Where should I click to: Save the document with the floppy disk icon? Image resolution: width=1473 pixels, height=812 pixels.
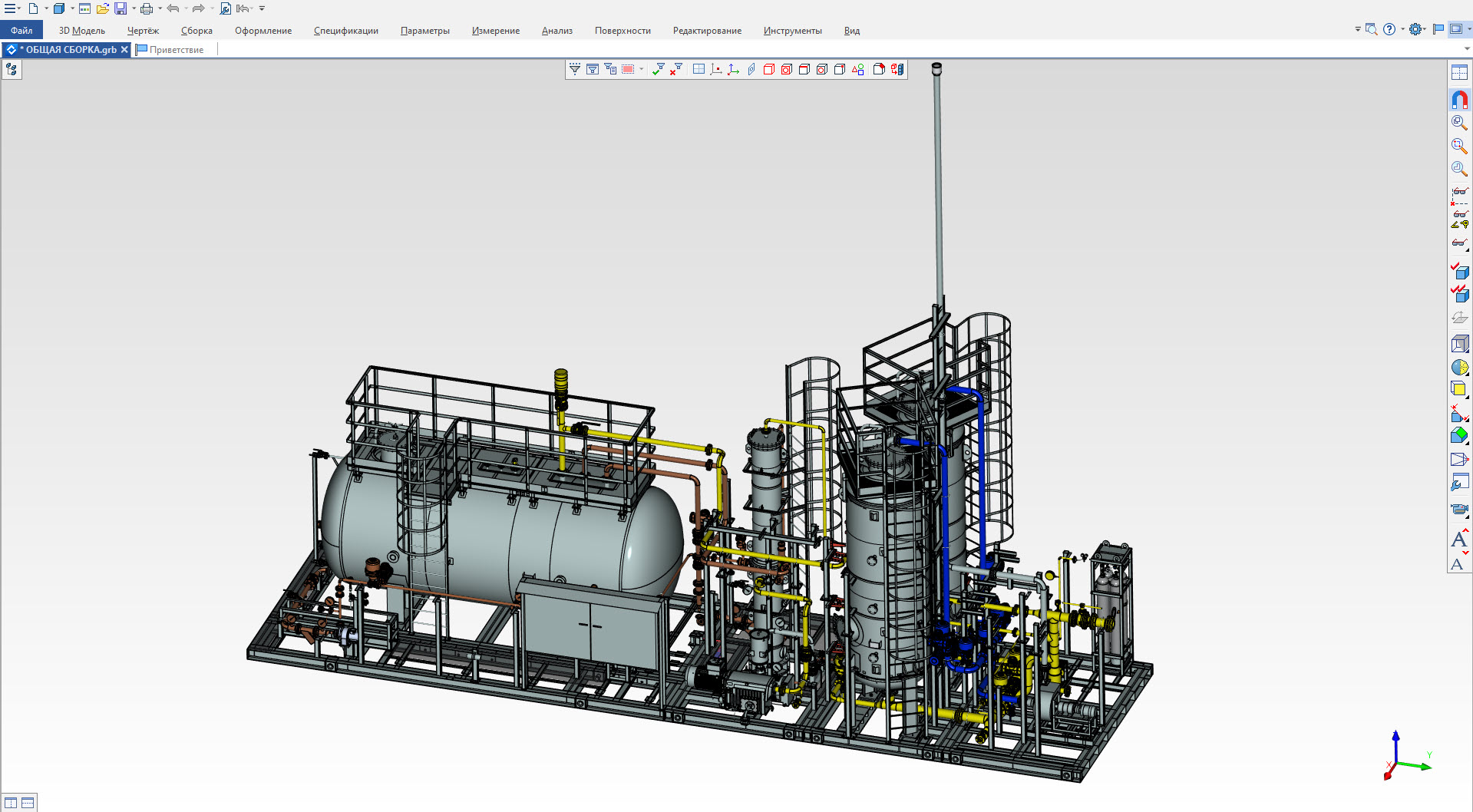point(121,8)
